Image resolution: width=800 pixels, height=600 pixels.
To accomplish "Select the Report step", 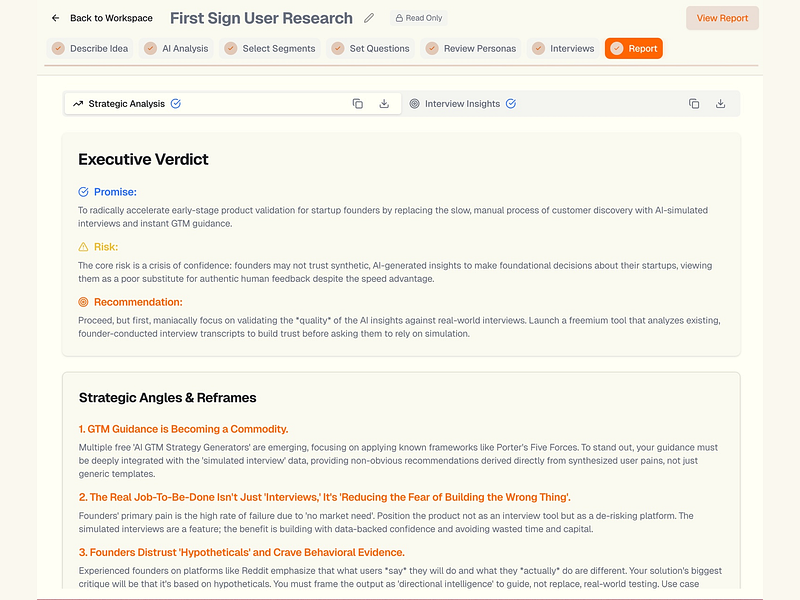I will pos(634,48).
